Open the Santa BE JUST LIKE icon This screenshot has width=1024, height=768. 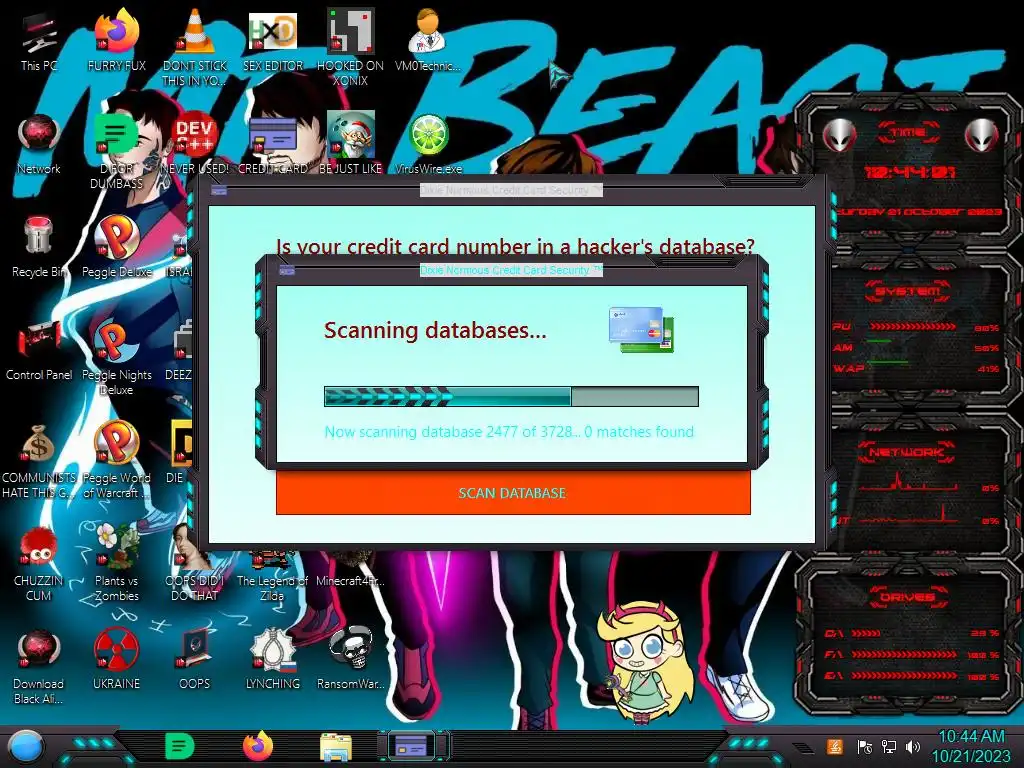click(x=351, y=144)
